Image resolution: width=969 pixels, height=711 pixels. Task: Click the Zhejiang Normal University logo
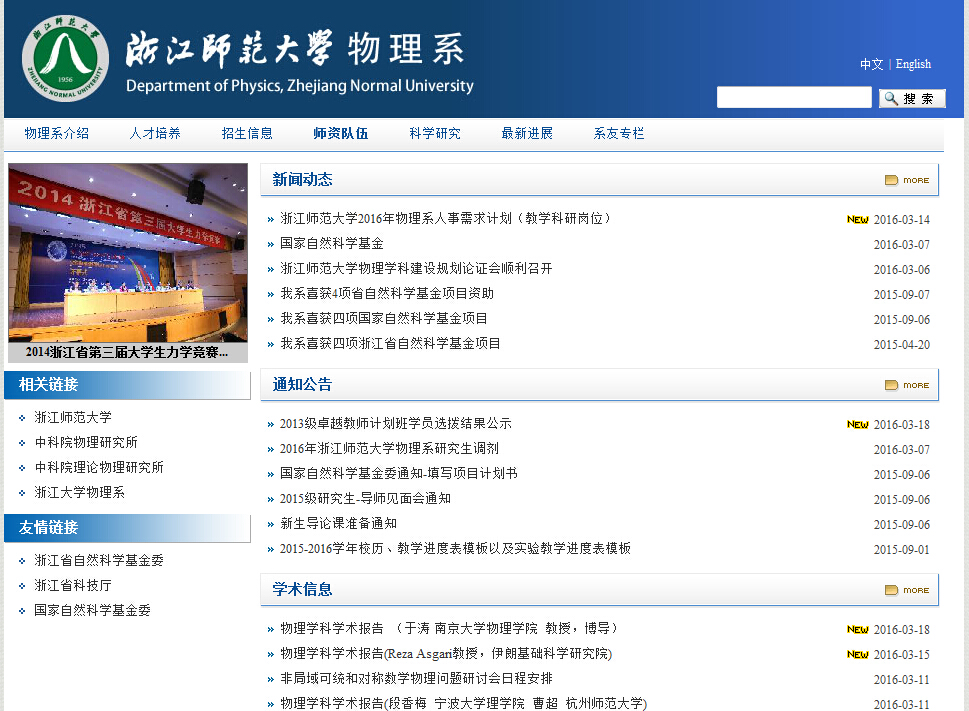point(65,58)
